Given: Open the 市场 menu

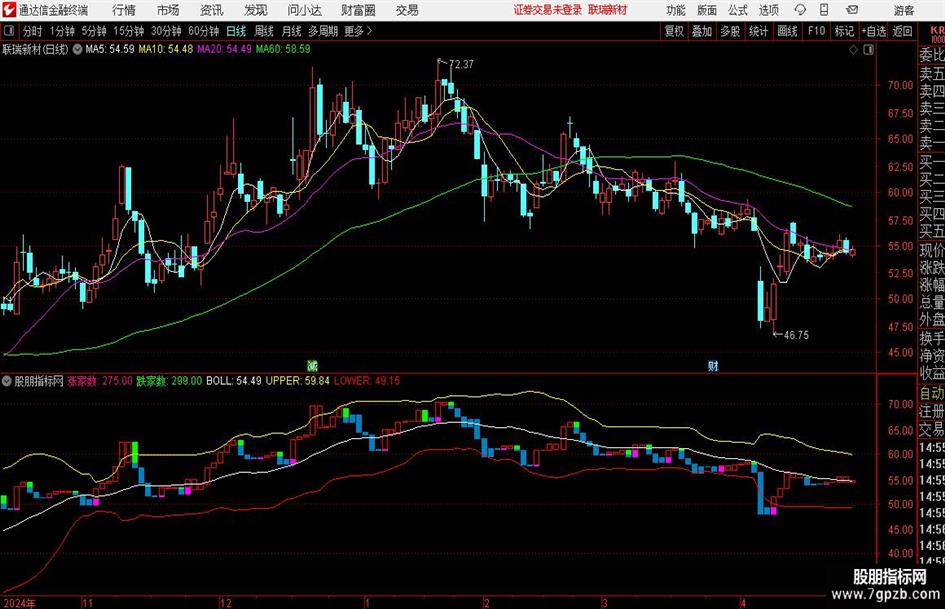Looking at the screenshot, I should point(168,10).
